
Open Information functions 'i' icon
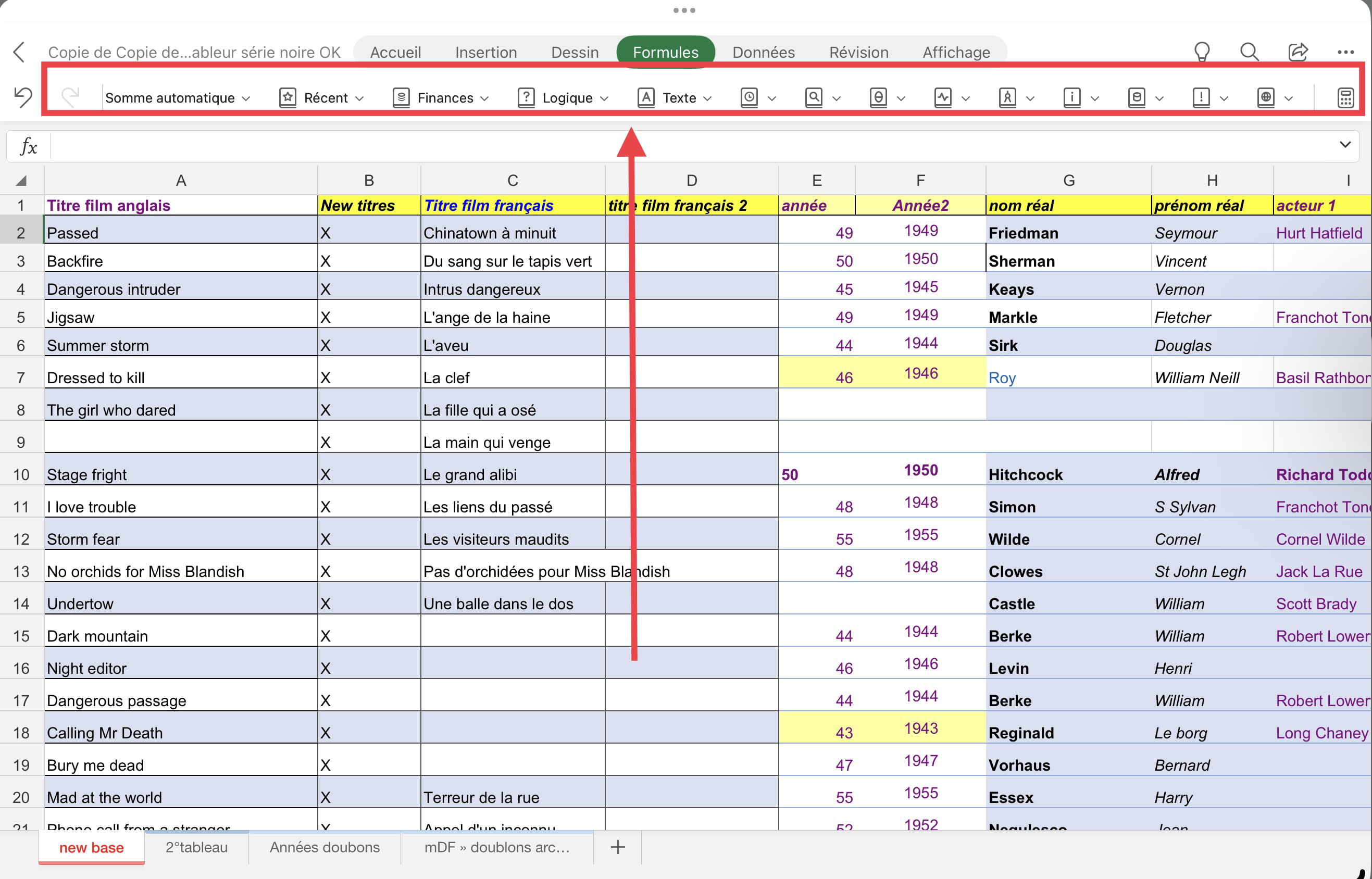1080,97
